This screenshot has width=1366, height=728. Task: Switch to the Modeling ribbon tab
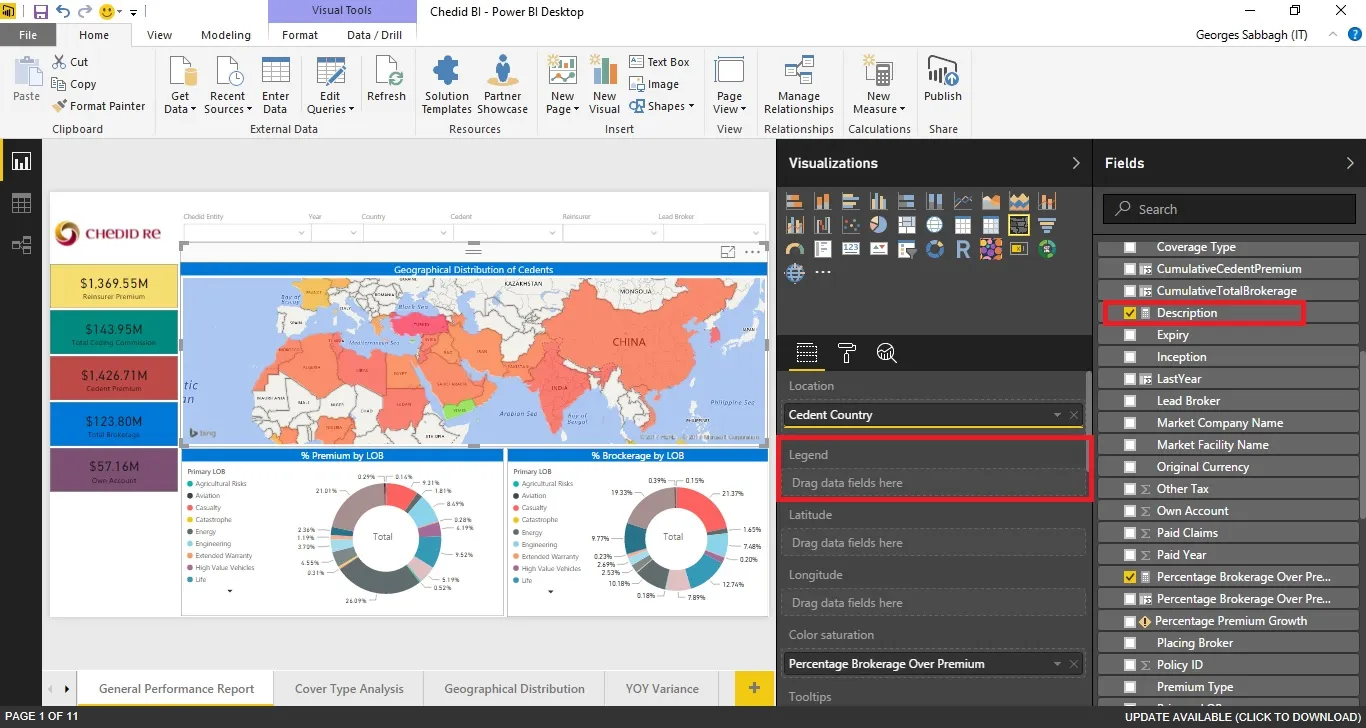point(226,35)
